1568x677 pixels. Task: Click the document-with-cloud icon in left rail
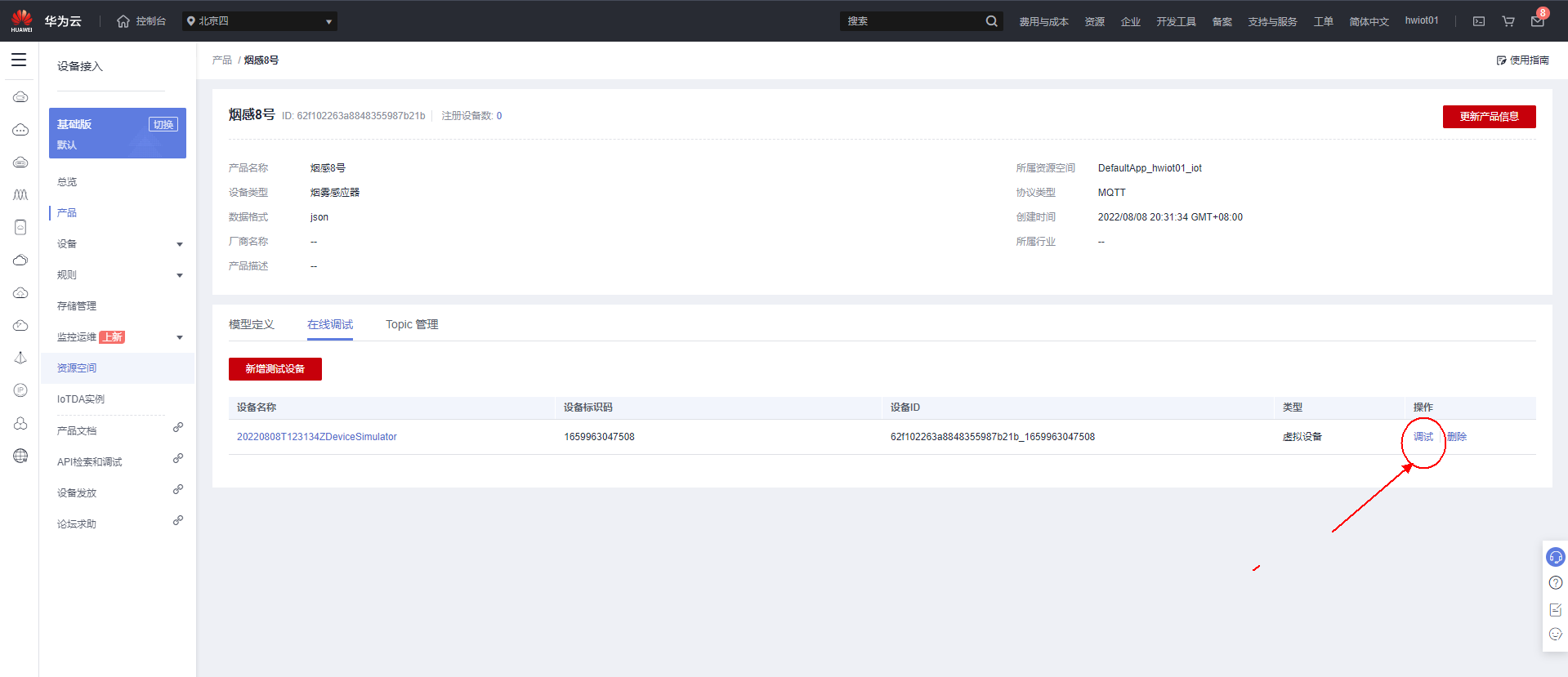pos(20,228)
